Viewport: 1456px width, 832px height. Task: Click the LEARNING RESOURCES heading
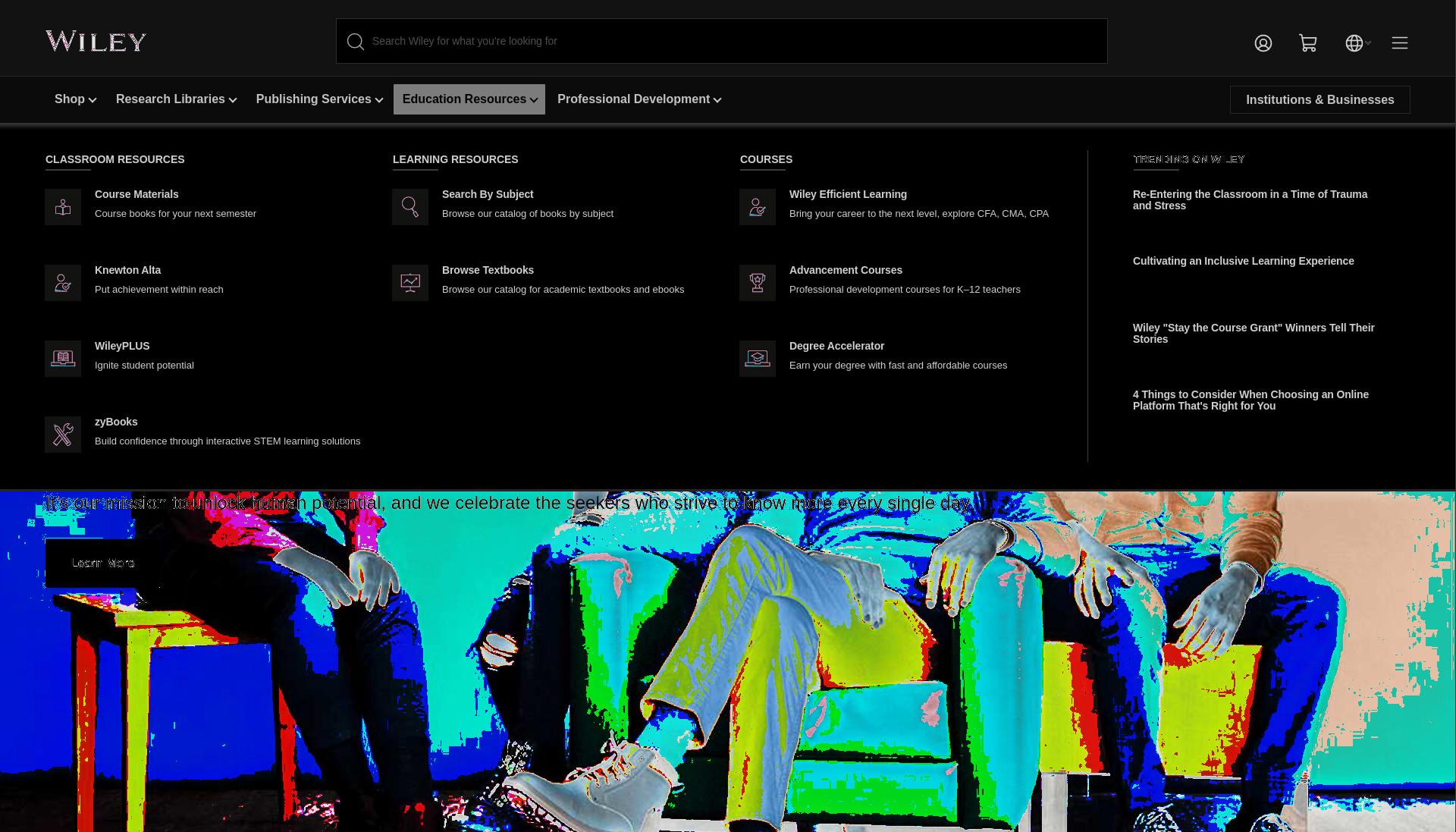pyautogui.click(x=455, y=159)
